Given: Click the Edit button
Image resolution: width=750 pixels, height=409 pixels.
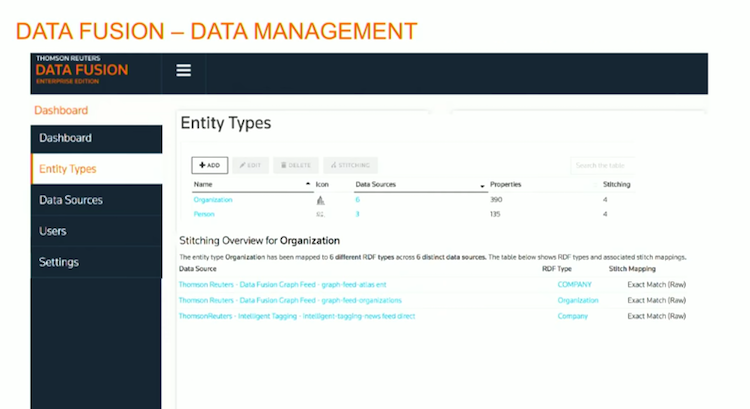Looking at the screenshot, I should [251, 165].
